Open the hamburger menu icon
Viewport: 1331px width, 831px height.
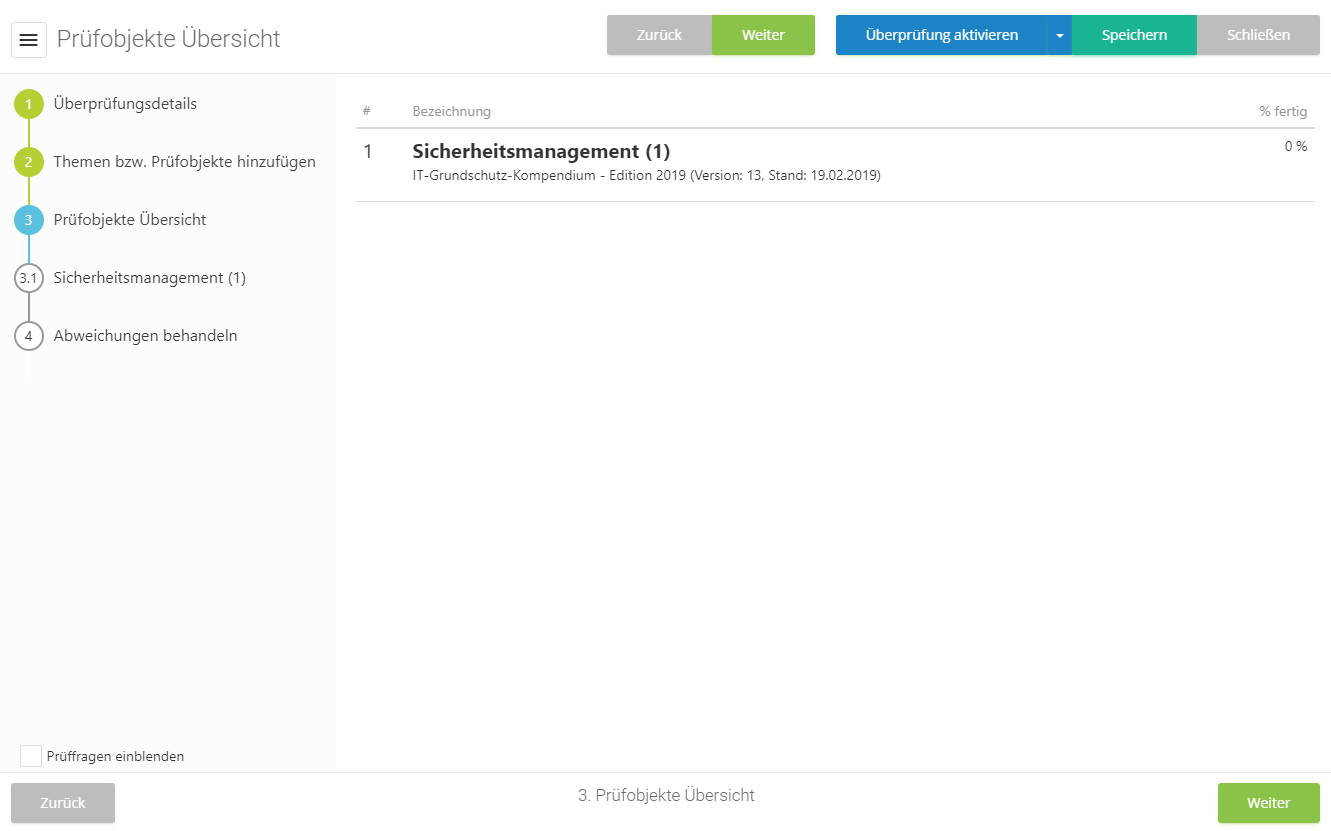pos(29,40)
